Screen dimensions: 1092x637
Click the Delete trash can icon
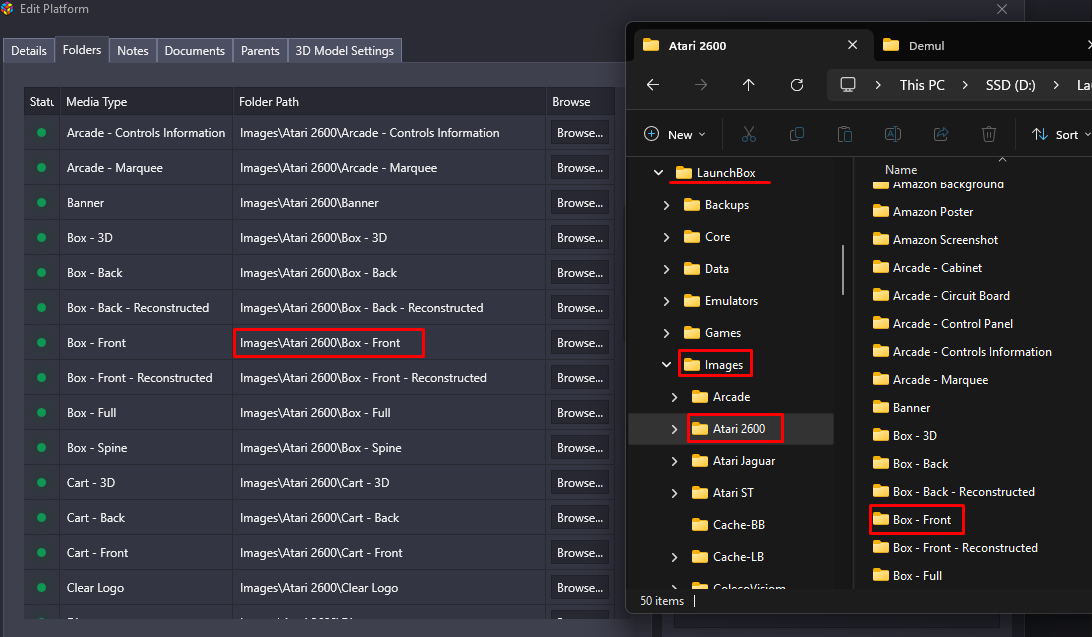coord(989,134)
